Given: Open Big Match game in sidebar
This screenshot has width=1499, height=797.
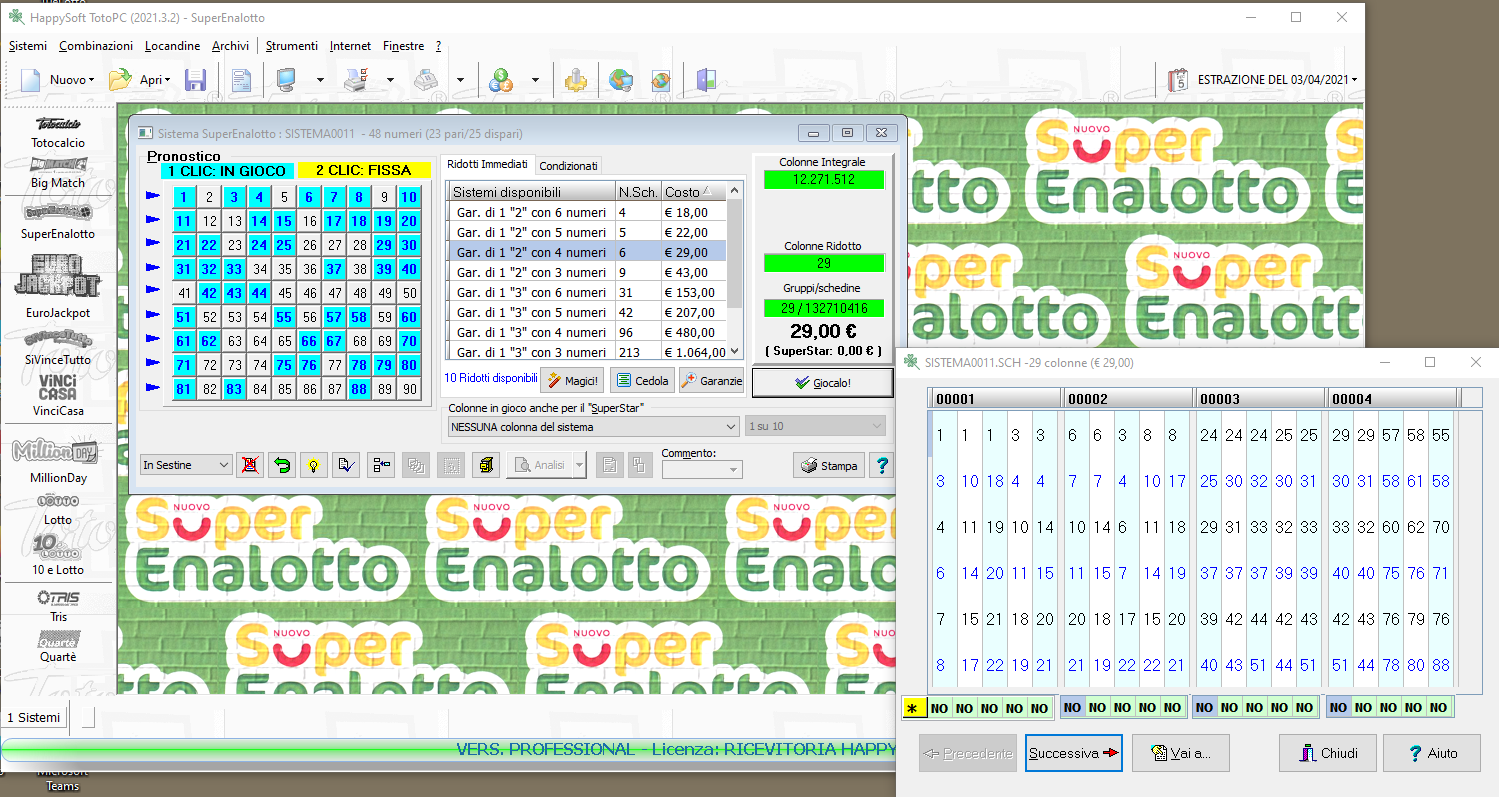Looking at the screenshot, I should [58, 173].
